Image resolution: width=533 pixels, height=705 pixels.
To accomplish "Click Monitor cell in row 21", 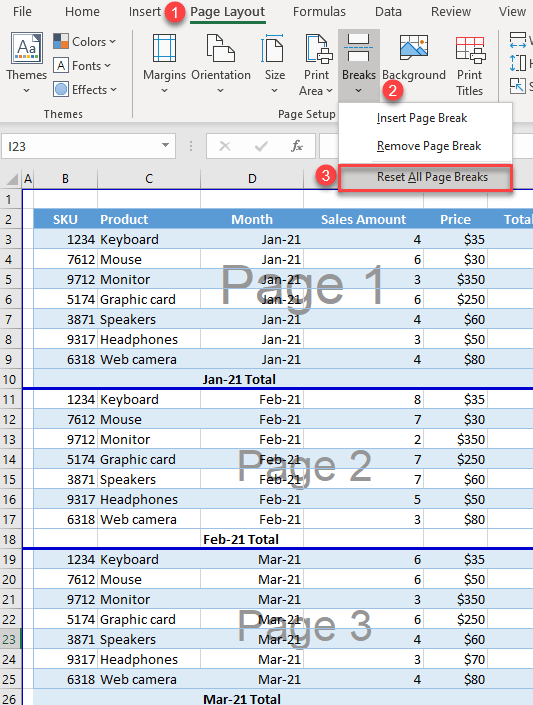I will 149,599.
